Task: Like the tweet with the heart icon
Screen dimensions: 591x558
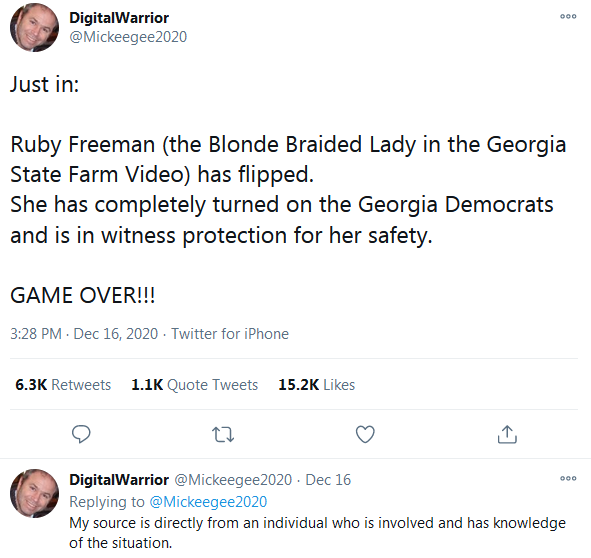Action: [x=365, y=434]
